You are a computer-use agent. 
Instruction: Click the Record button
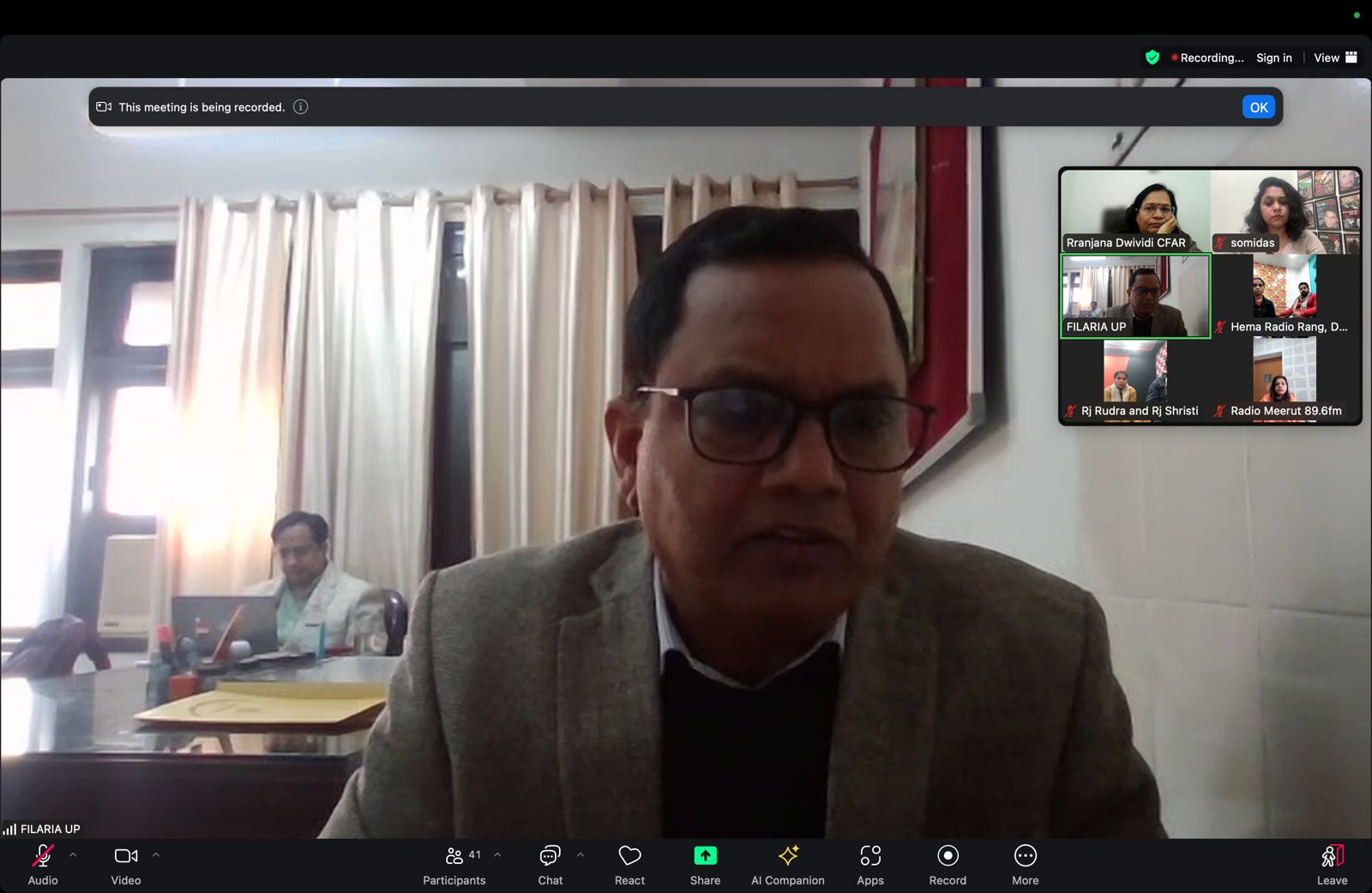948,864
